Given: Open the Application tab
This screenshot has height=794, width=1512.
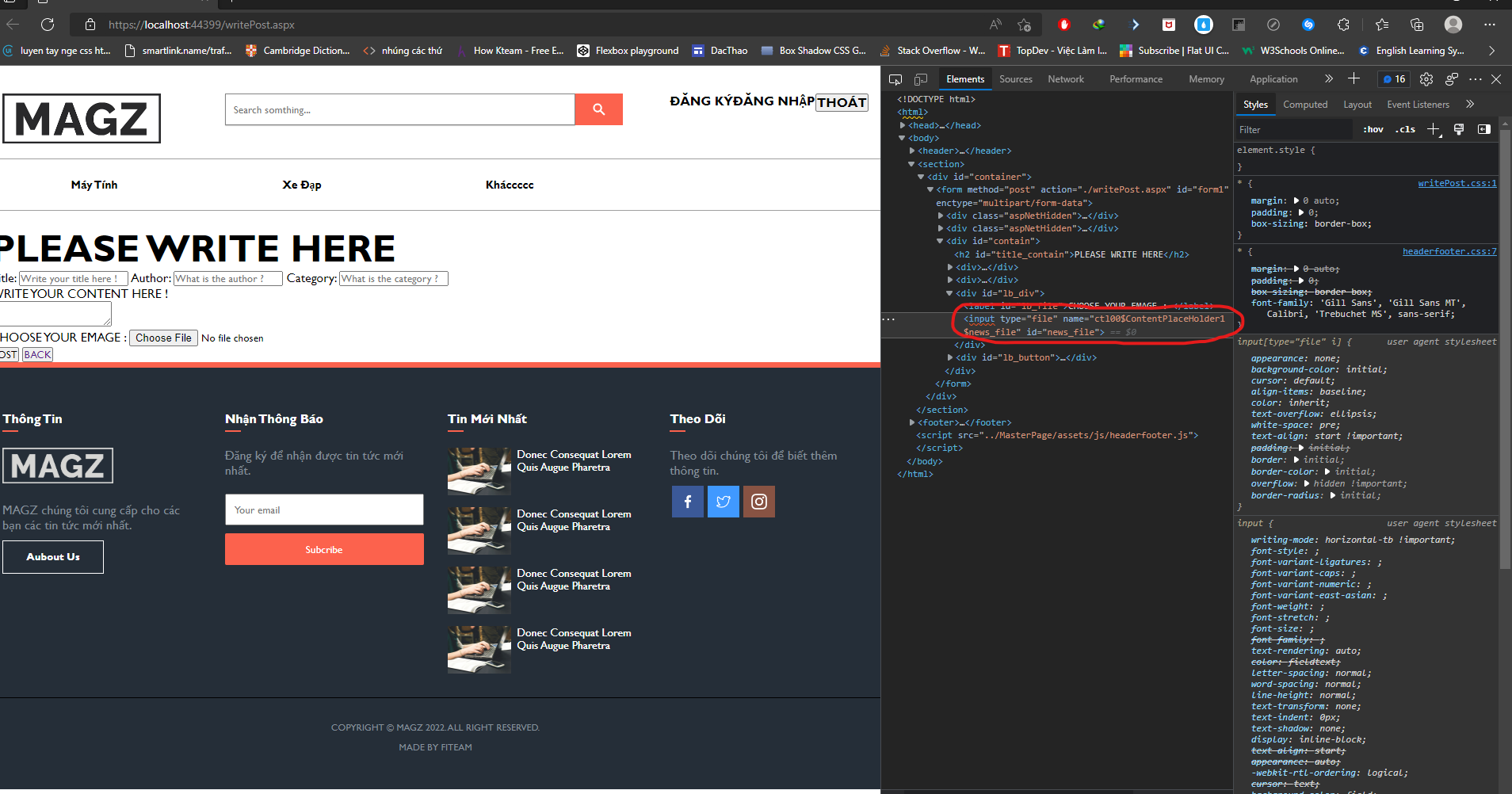Looking at the screenshot, I should 1273,79.
